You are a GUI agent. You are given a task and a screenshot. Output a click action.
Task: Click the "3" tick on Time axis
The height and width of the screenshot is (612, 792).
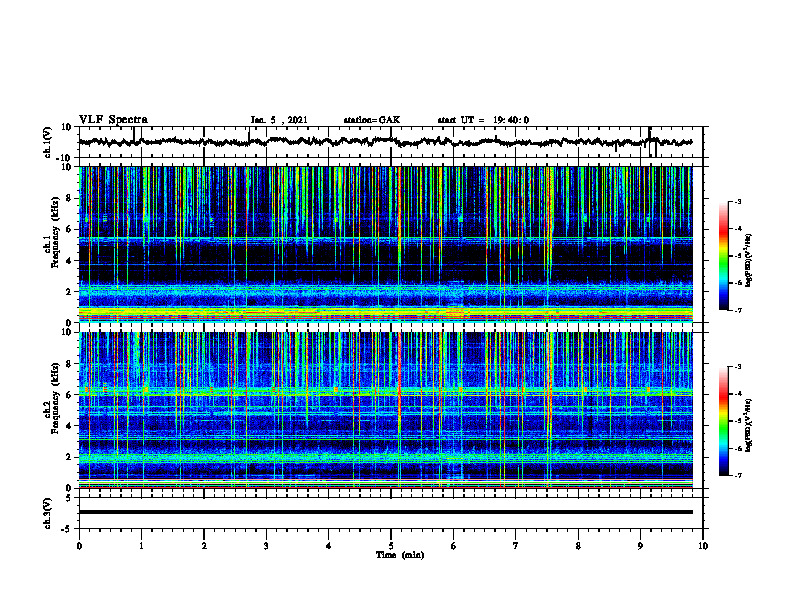[266, 546]
